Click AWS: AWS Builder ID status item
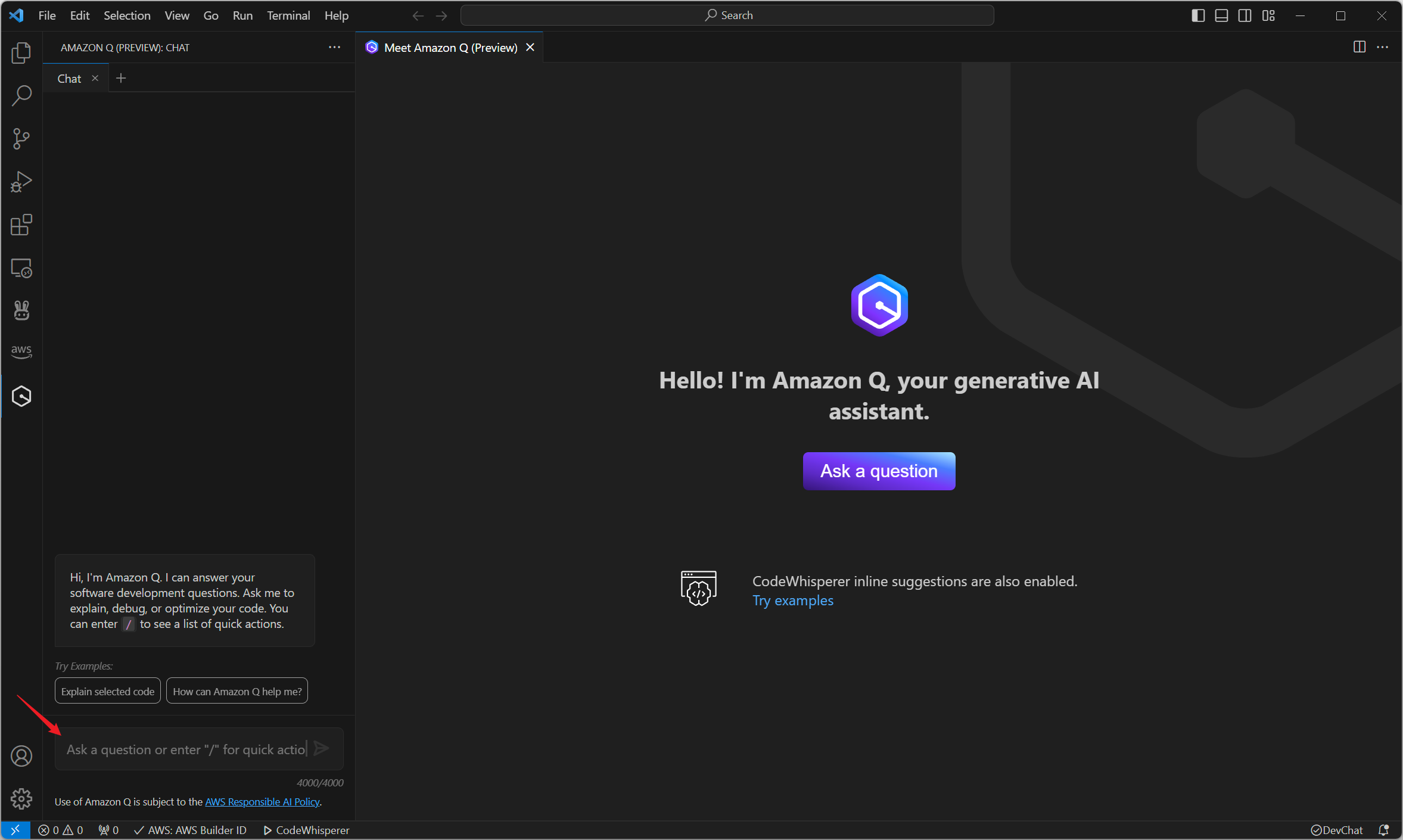The image size is (1403, 840). tap(190, 830)
